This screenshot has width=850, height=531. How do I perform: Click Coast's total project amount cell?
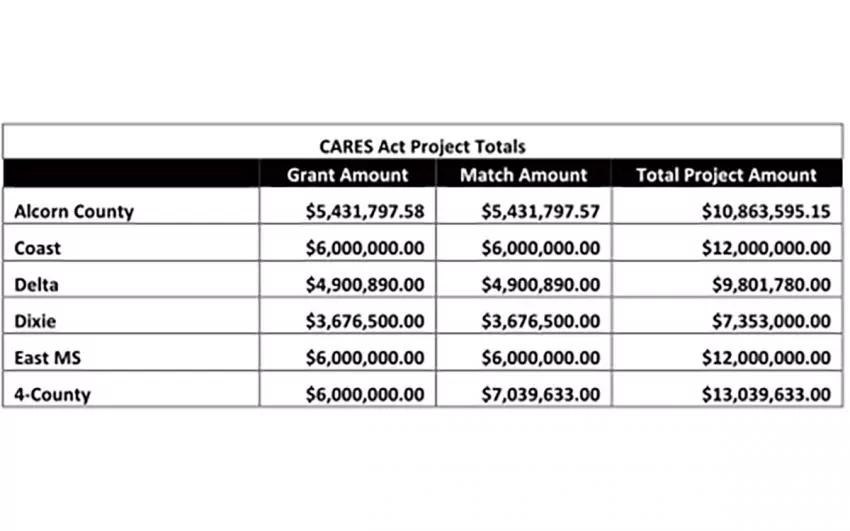[765, 248]
